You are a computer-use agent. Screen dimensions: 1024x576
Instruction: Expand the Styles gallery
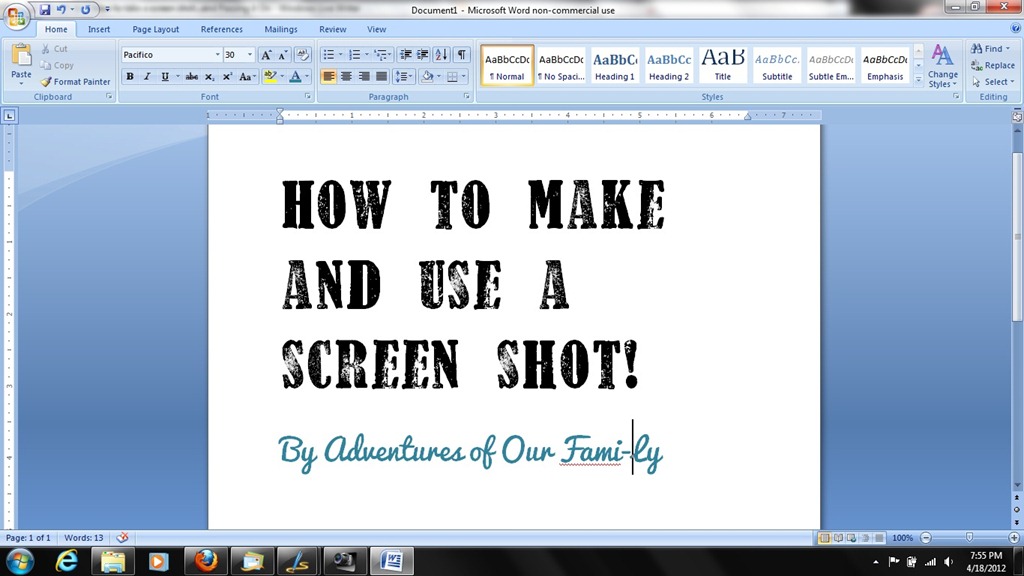pos(918,79)
